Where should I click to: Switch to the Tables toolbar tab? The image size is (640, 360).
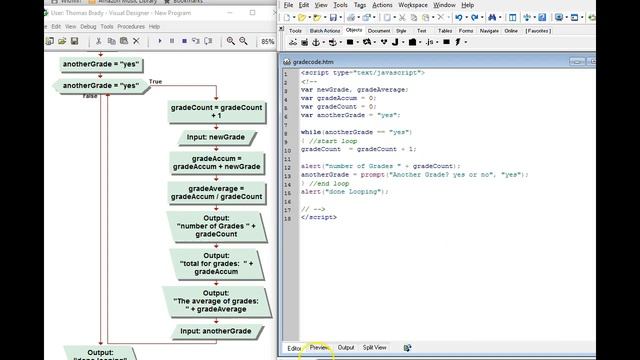pyautogui.click(x=445, y=31)
